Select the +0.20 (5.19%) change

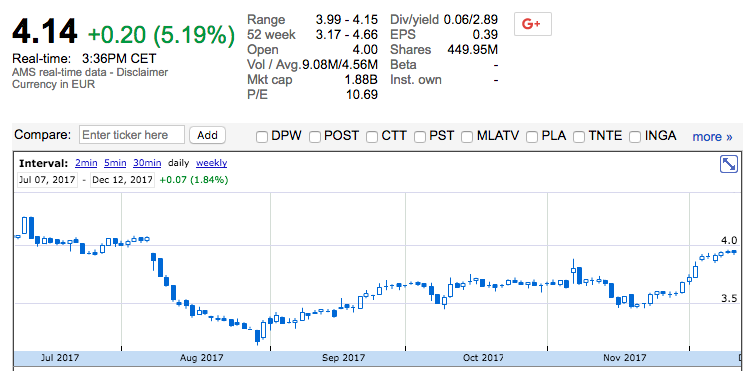tap(161, 35)
